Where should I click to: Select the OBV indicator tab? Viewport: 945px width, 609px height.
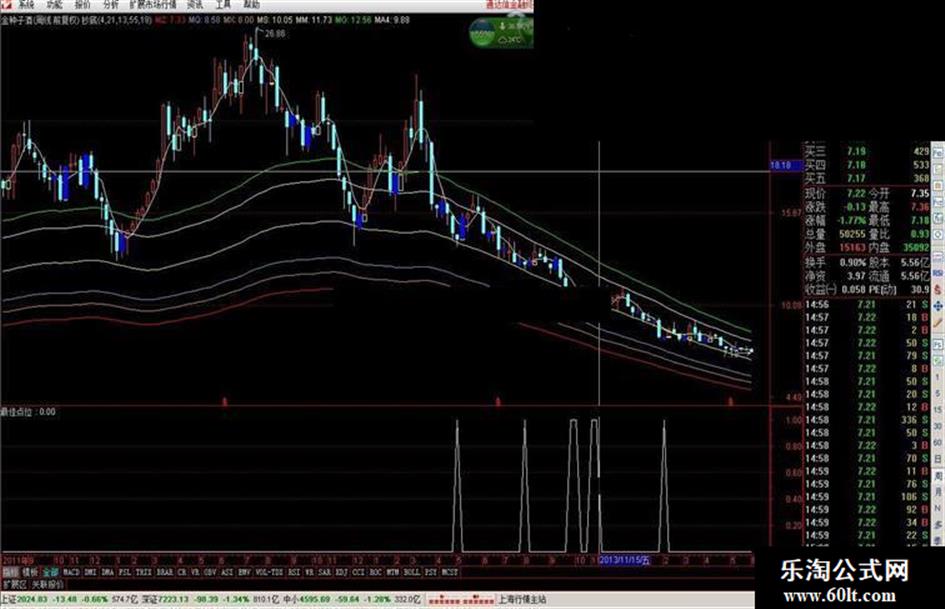(208, 572)
